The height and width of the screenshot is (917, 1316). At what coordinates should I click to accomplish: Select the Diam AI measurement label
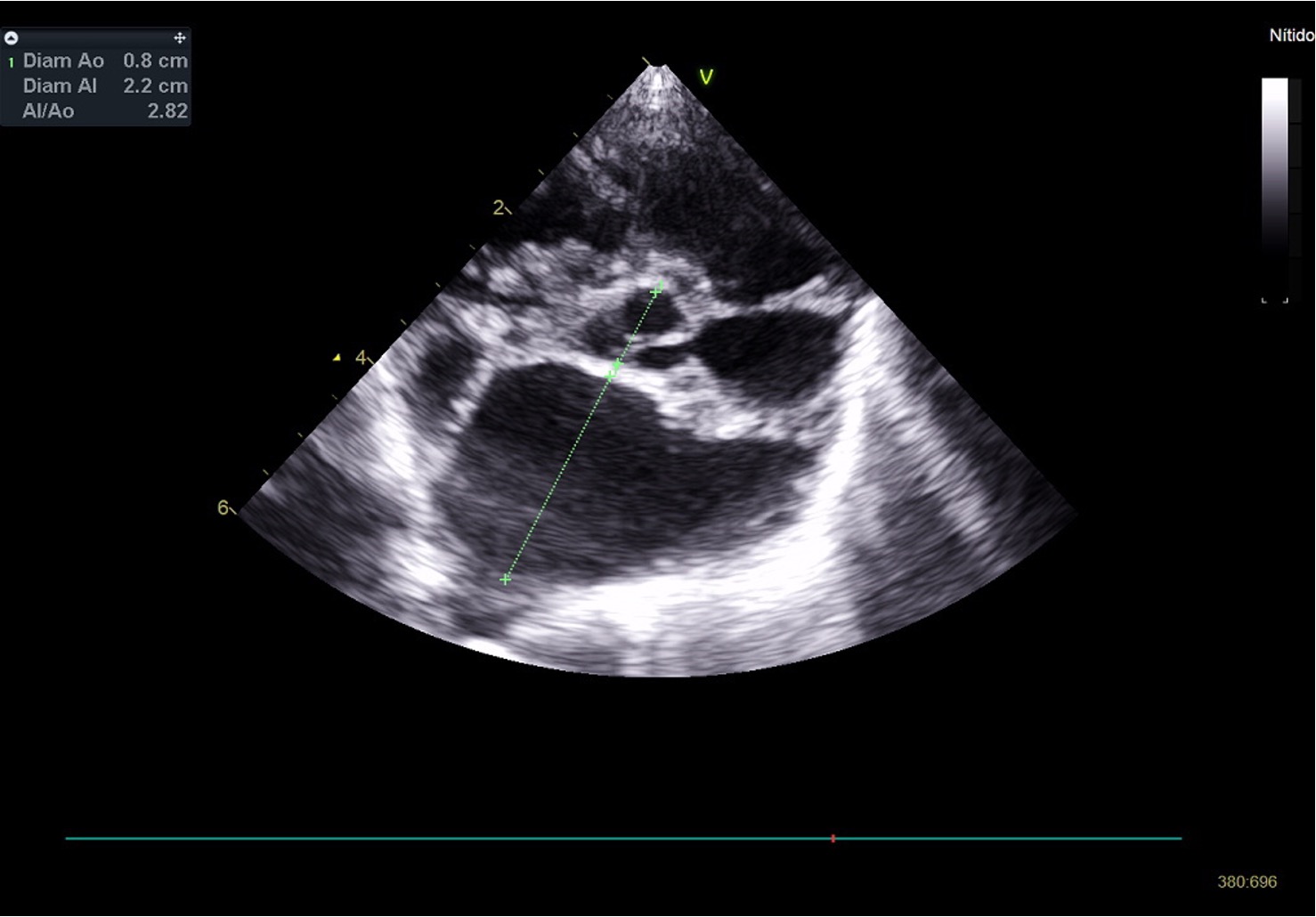pos(60,85)
